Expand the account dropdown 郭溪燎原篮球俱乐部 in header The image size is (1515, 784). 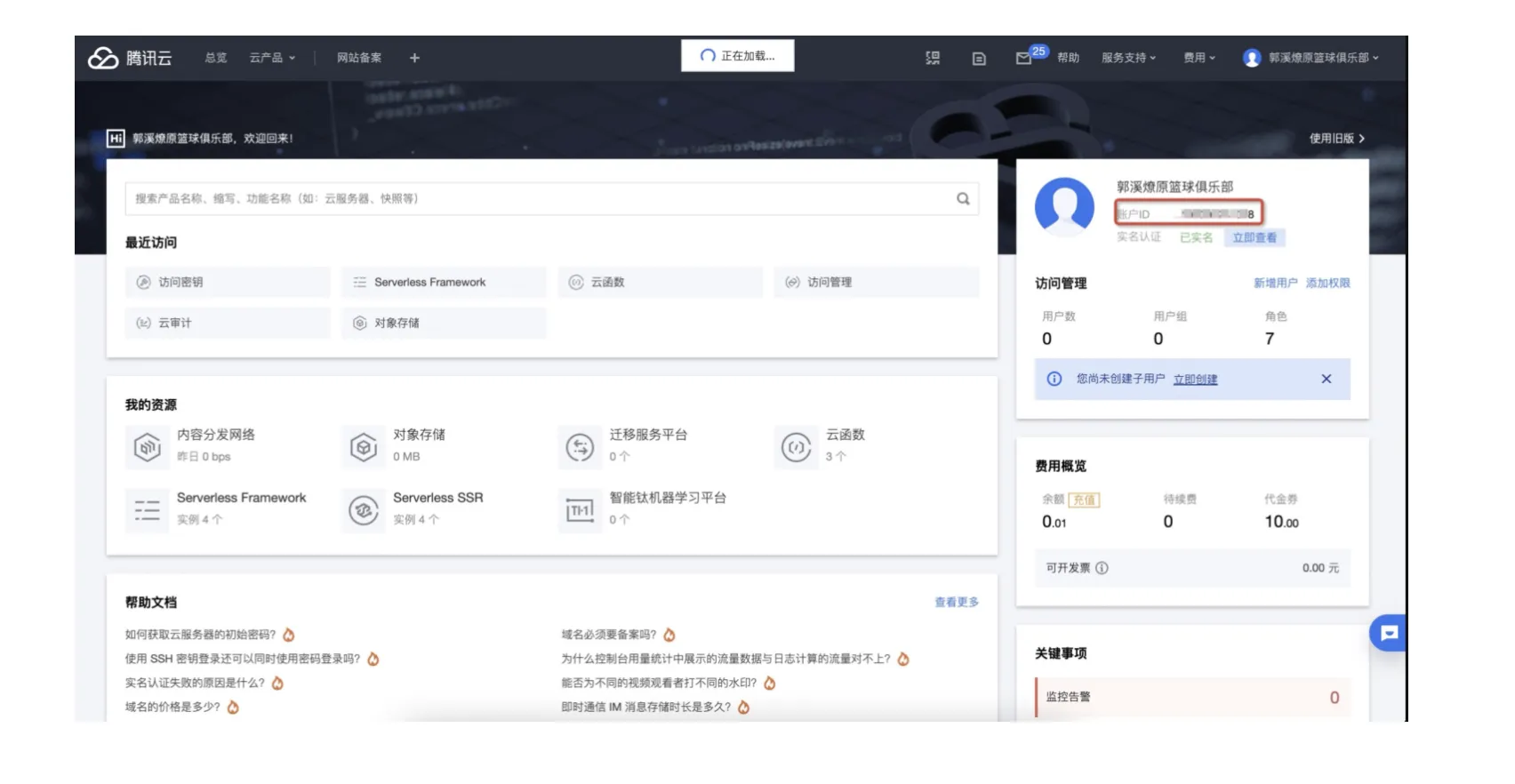(x=1323, y=58)
